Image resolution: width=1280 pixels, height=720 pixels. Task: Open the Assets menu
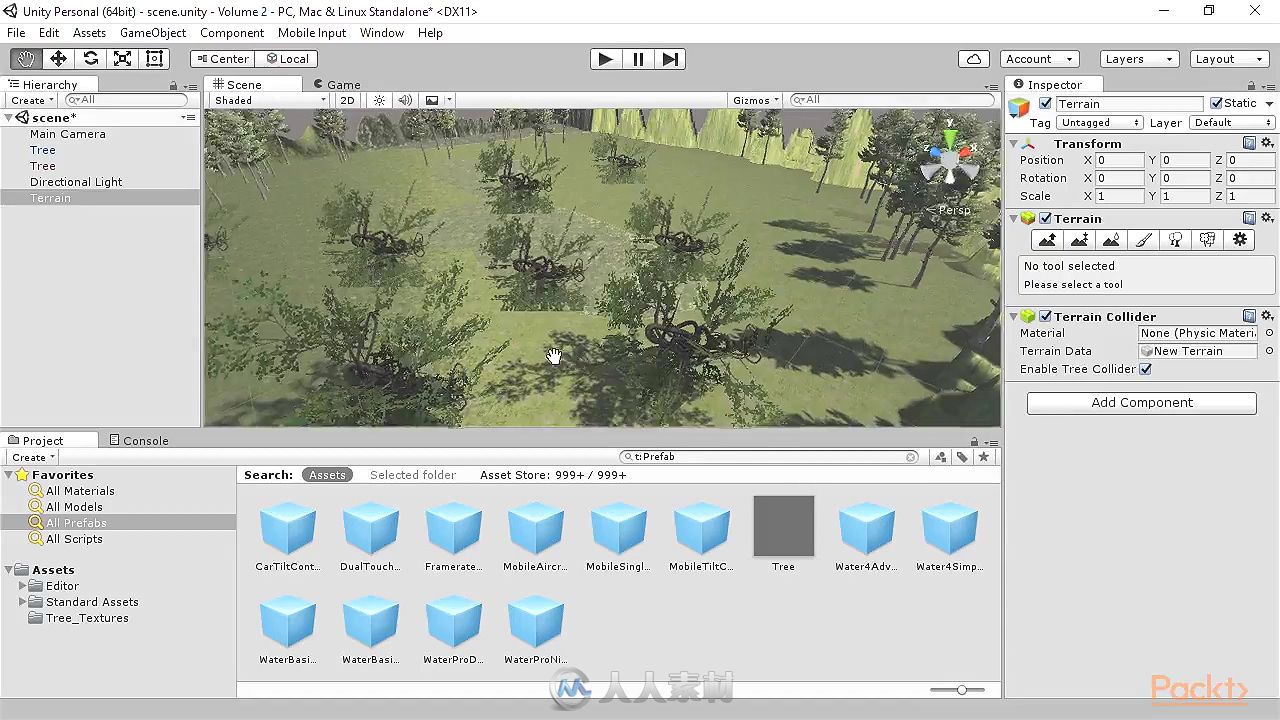click(x=89, y=33)
